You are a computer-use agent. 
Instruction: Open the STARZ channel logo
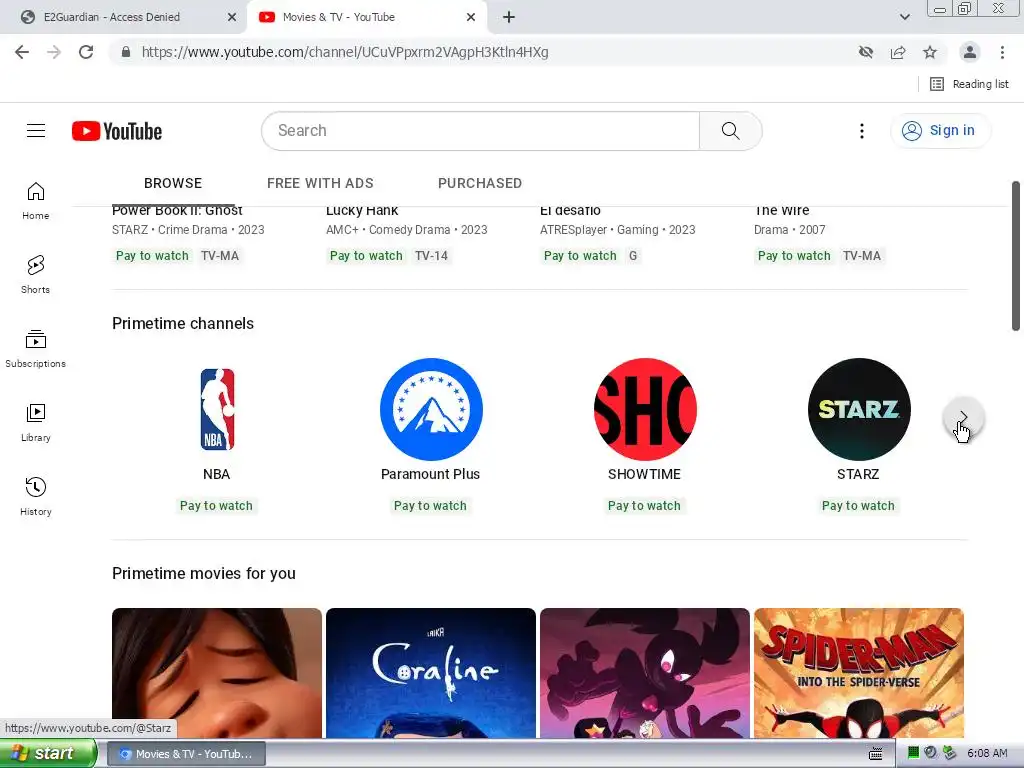[859, 409]
